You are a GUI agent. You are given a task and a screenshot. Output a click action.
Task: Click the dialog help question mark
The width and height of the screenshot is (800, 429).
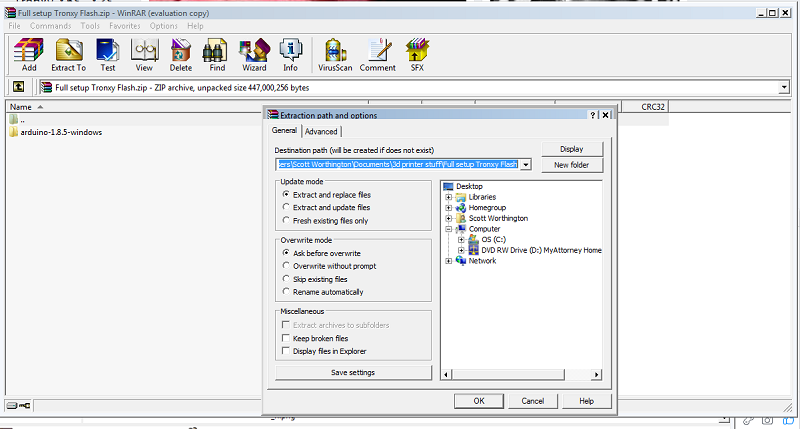(592, 115)
